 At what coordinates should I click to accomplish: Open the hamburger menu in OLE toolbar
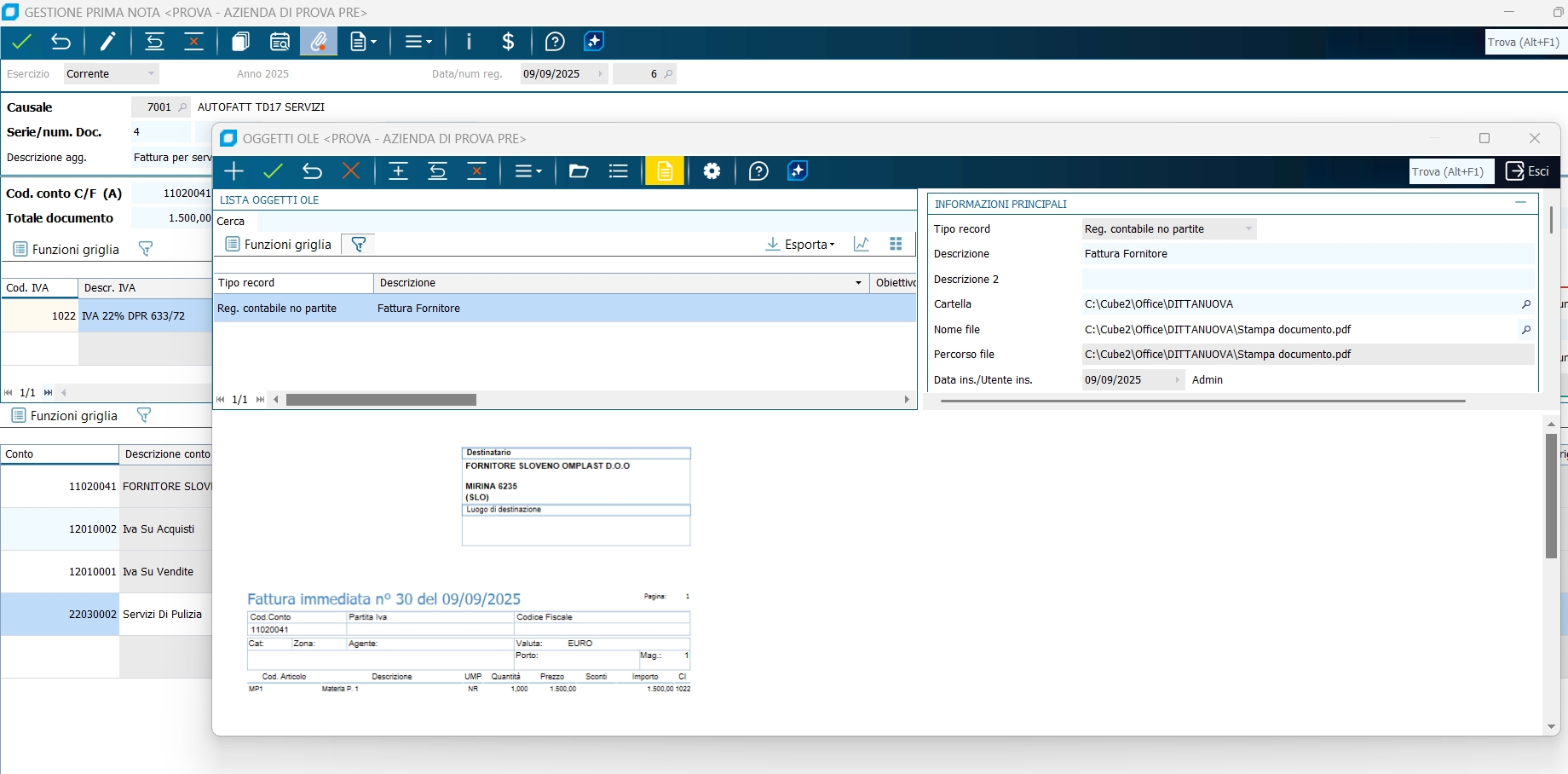pyautogui.click(x=527, y=171)
